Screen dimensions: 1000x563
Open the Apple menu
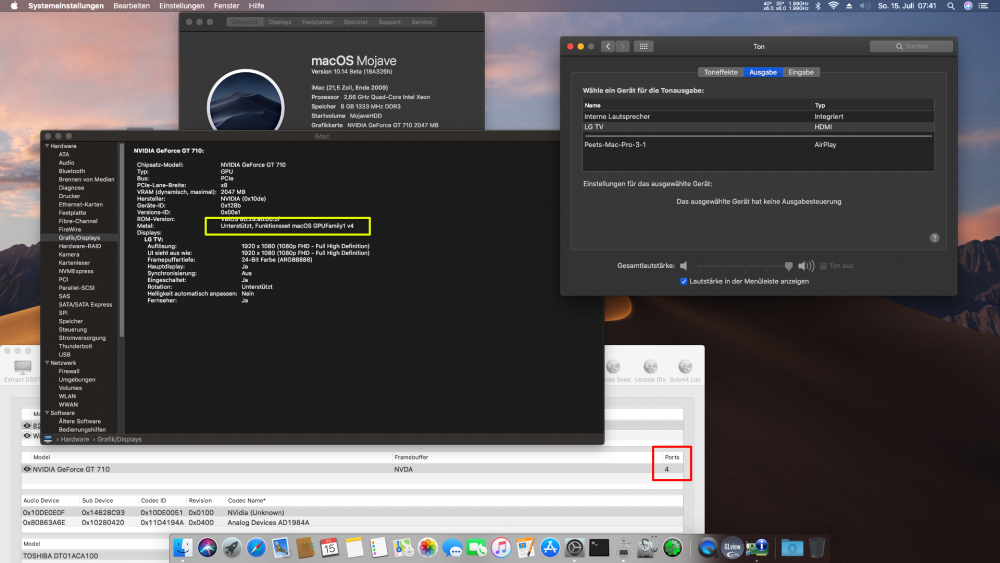[x=14, y=6]
